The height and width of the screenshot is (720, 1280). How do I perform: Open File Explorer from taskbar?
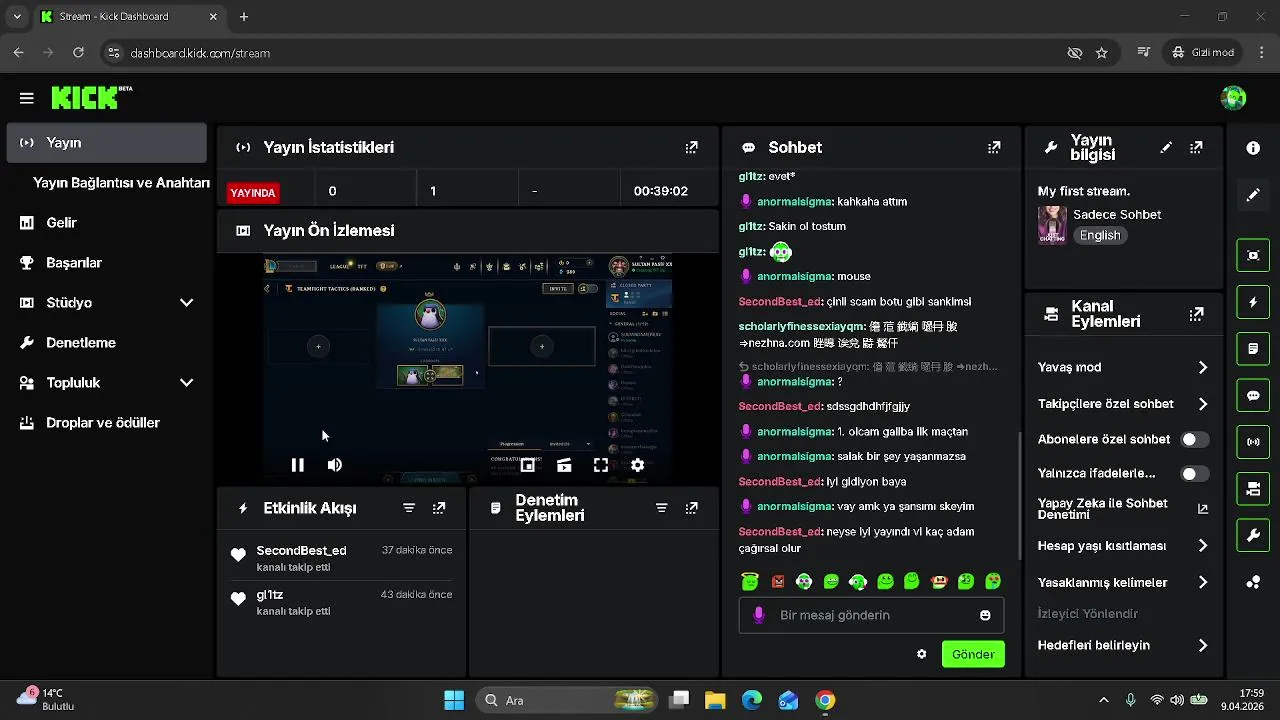[715, 700]
